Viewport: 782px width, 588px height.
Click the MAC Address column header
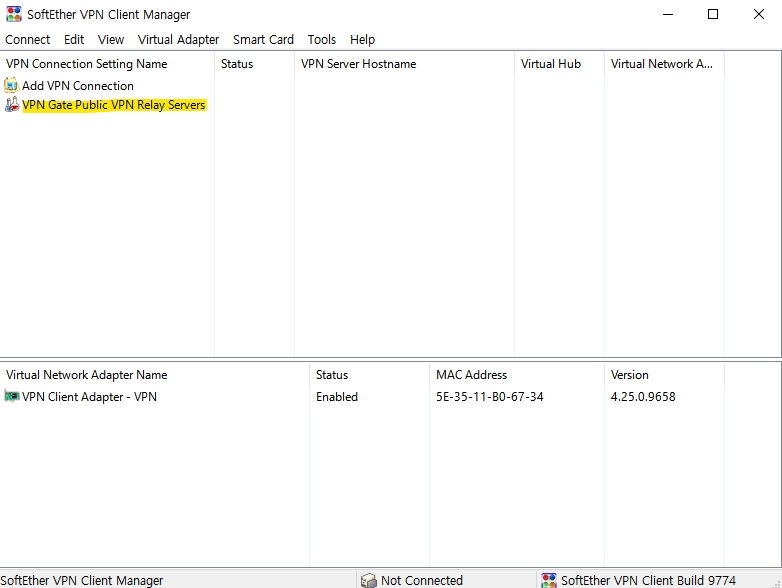pos(517,375)
